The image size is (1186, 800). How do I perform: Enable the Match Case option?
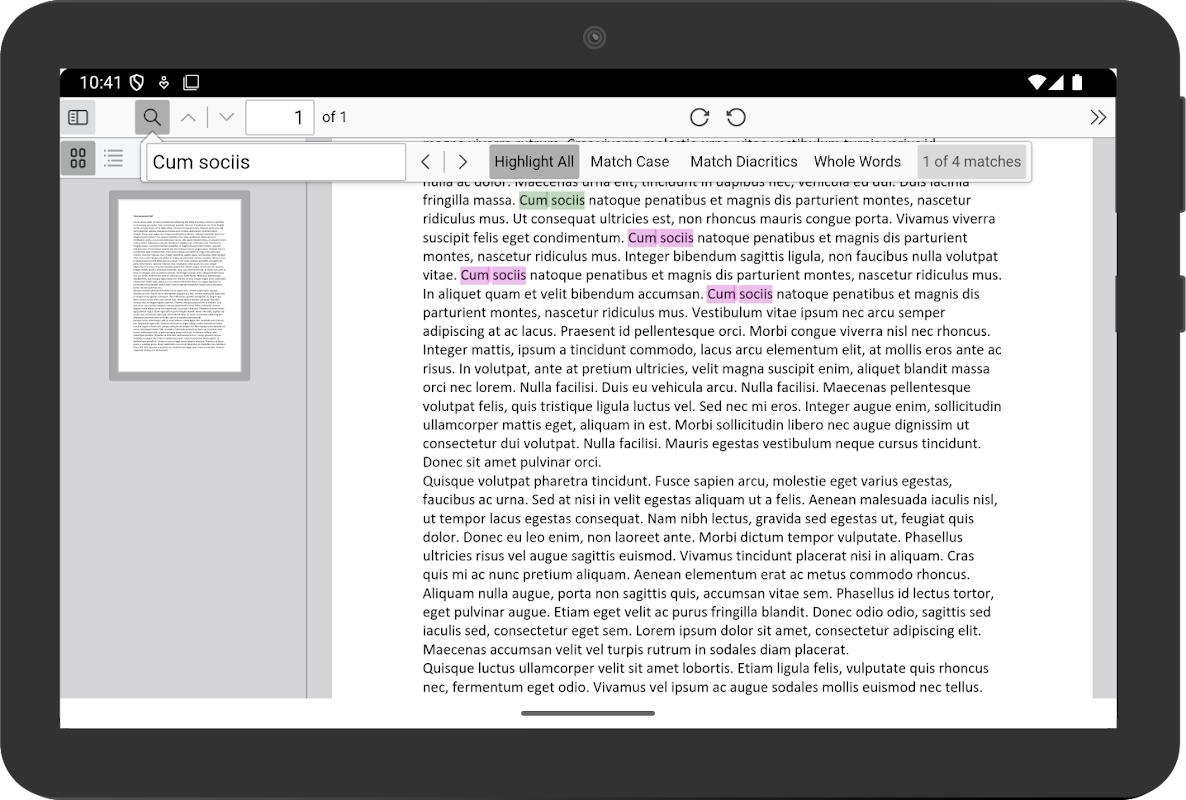(x=629, y=162)
